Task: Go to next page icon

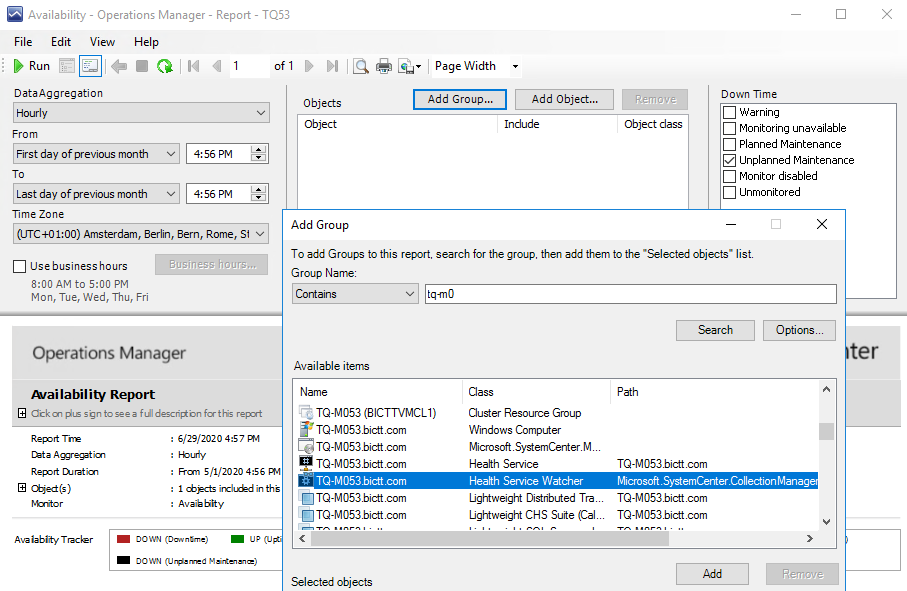Action: (309, 66)
